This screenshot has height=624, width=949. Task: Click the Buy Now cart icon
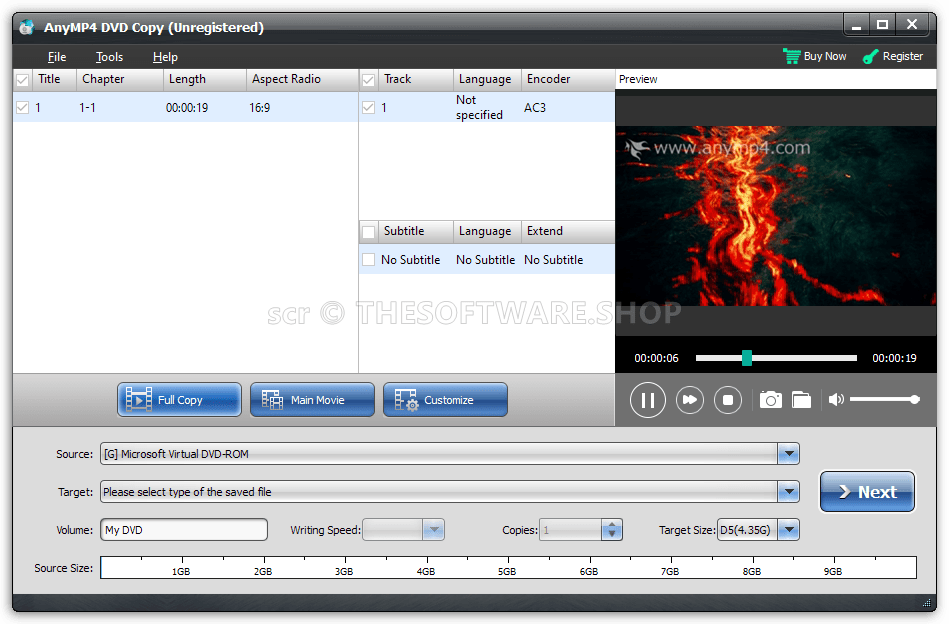[x=792, y=56]
